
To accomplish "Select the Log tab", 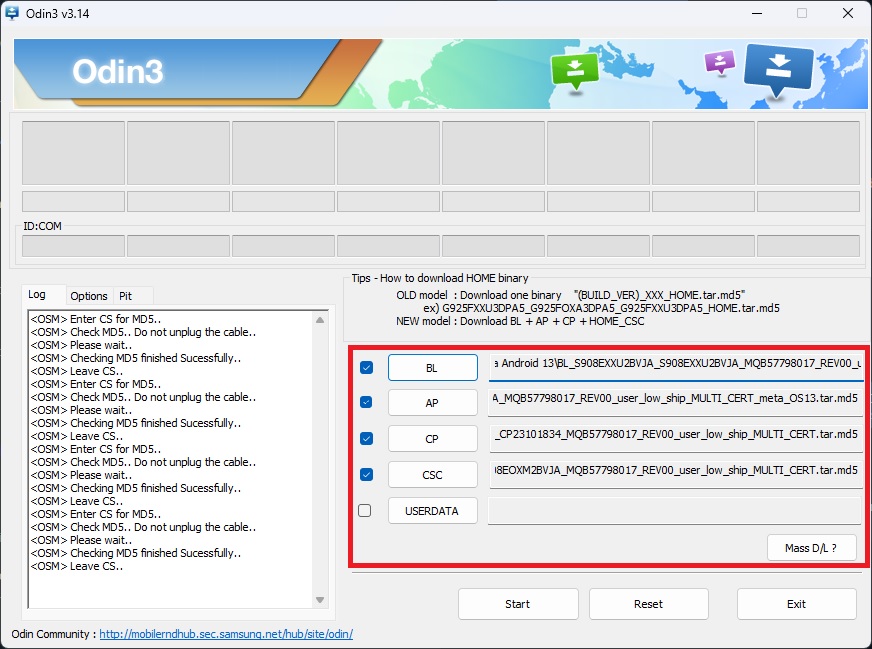I will click(x=37, y=295).
